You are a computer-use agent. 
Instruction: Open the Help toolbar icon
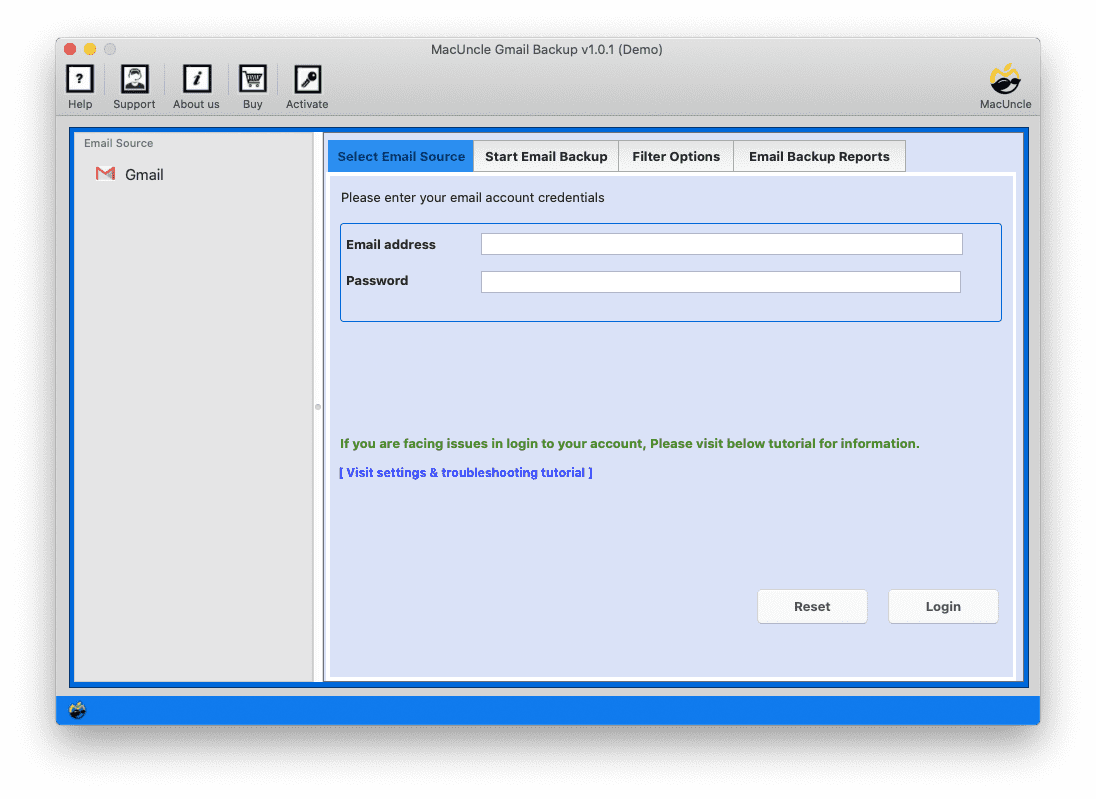point(80,80)
